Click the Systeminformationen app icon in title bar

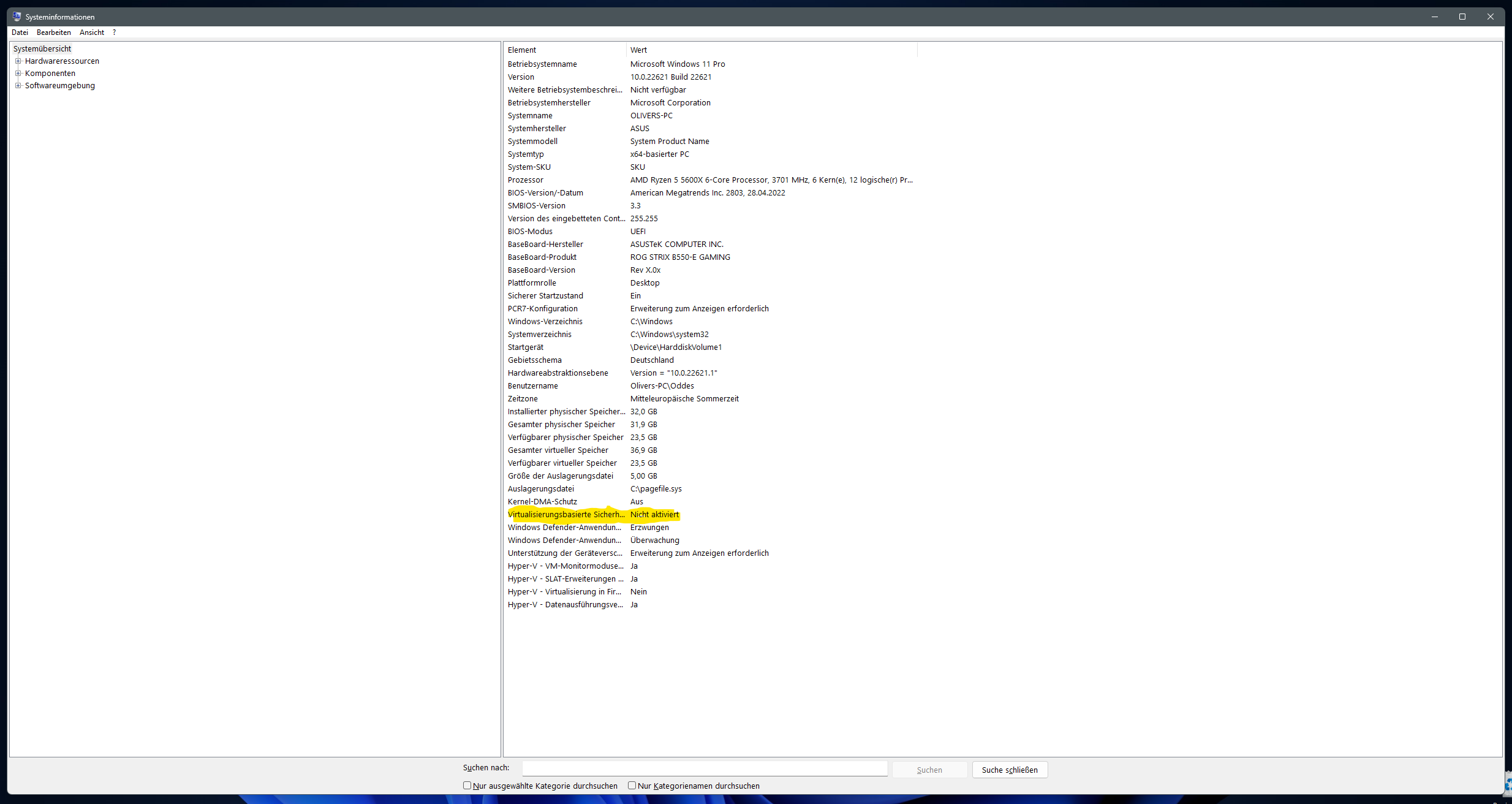[17, 17]
